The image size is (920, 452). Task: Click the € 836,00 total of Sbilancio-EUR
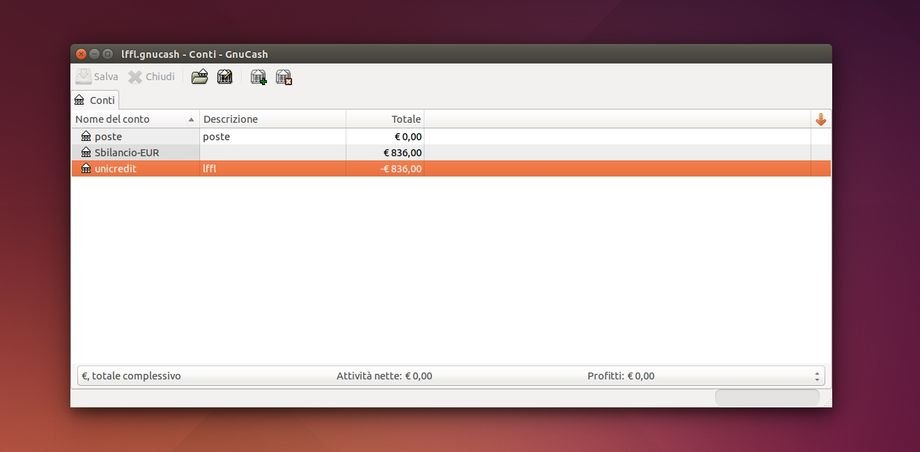(x=402, y=153)
